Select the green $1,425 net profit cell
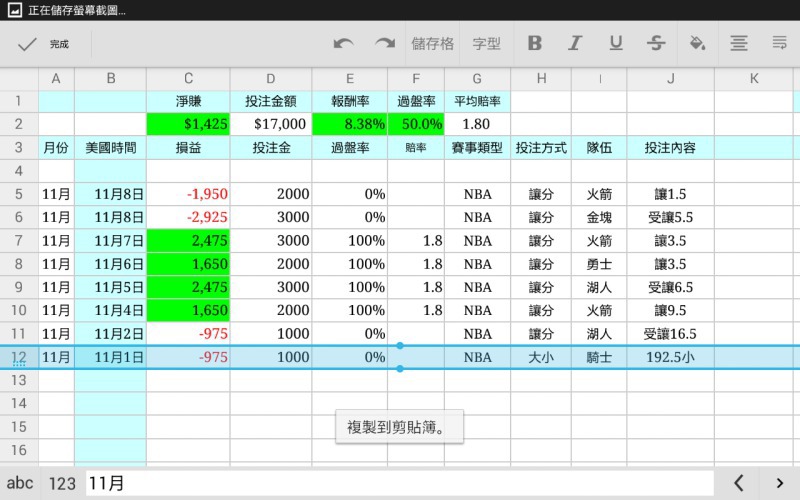Screen dimensions: 800x500 tap(188, 124)
